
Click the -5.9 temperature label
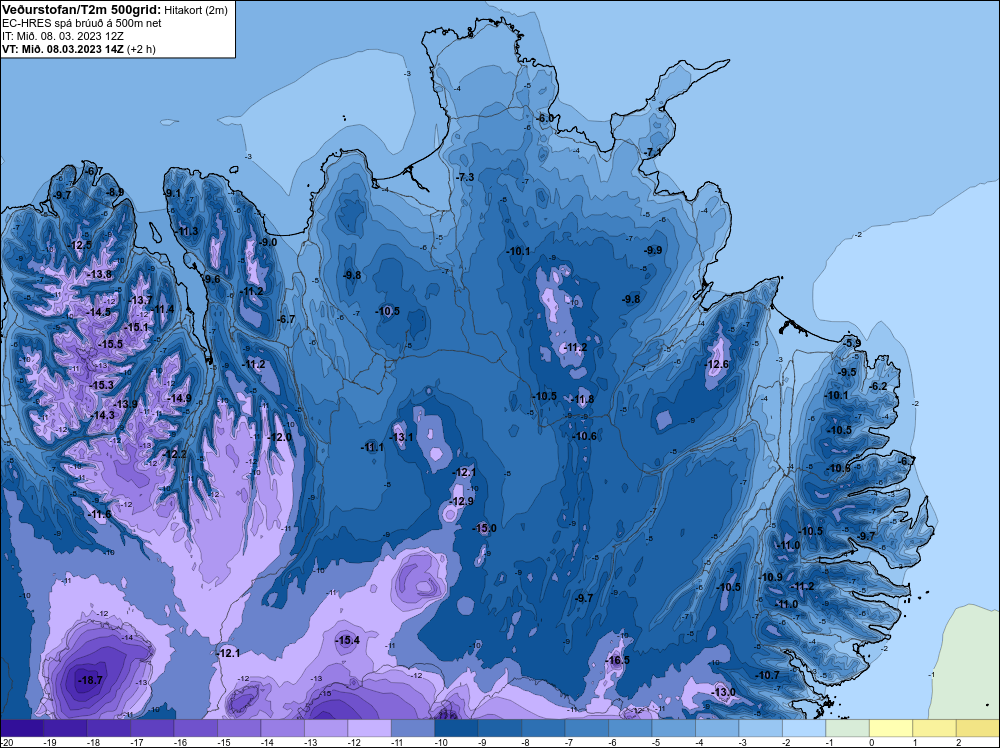pos(852,343)
